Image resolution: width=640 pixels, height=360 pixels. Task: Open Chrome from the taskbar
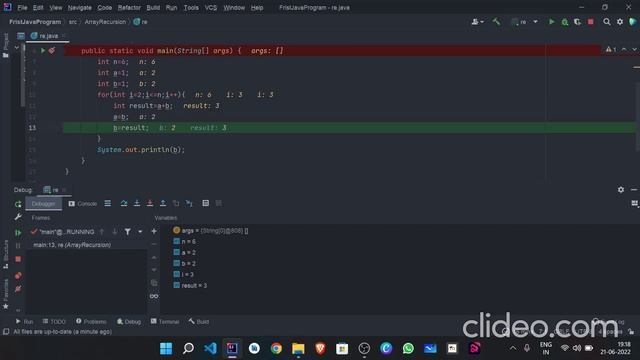(276, 348)
